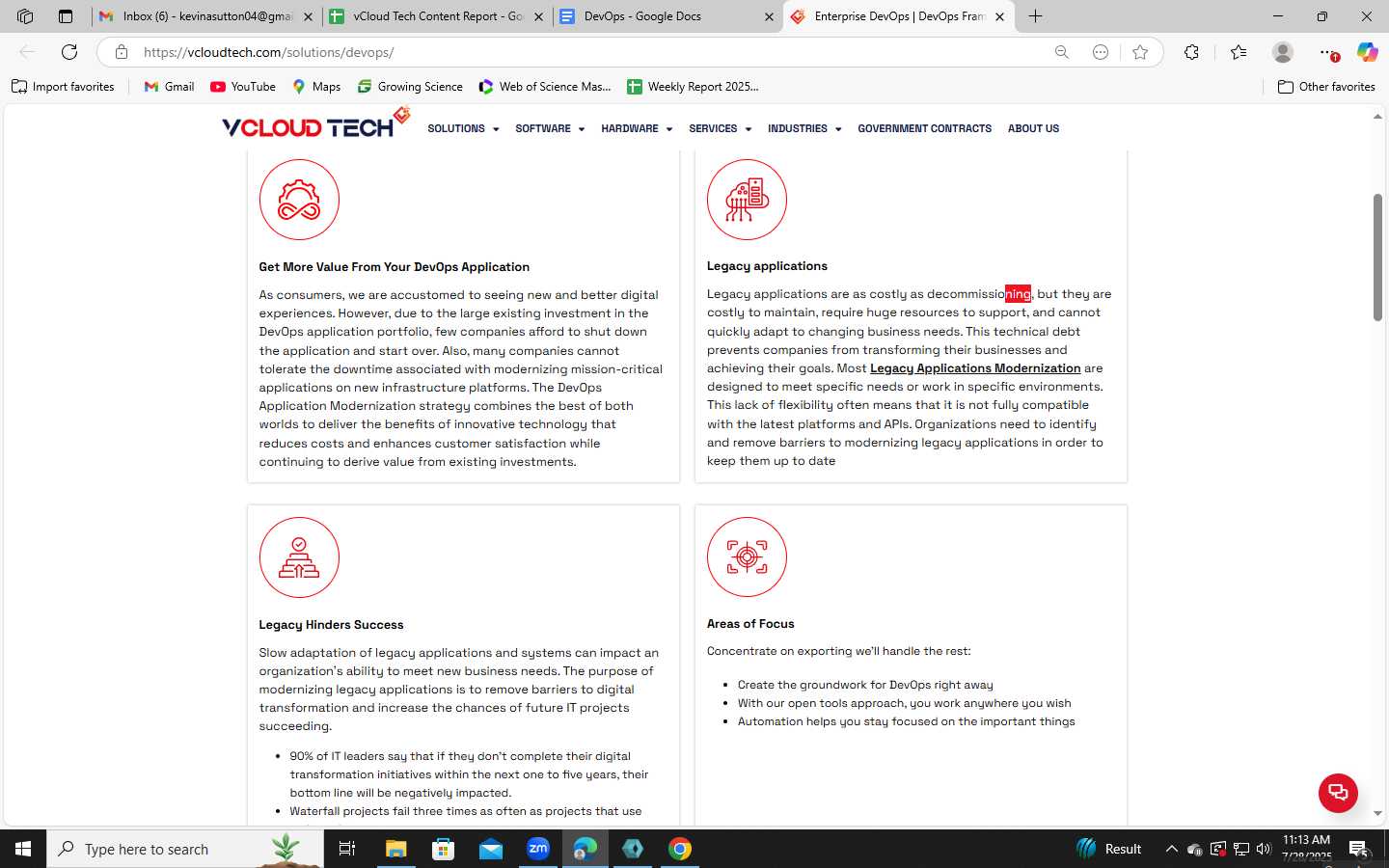1389x868 pixels.
Task: Click Import favorites
Action: pos(63,87)
